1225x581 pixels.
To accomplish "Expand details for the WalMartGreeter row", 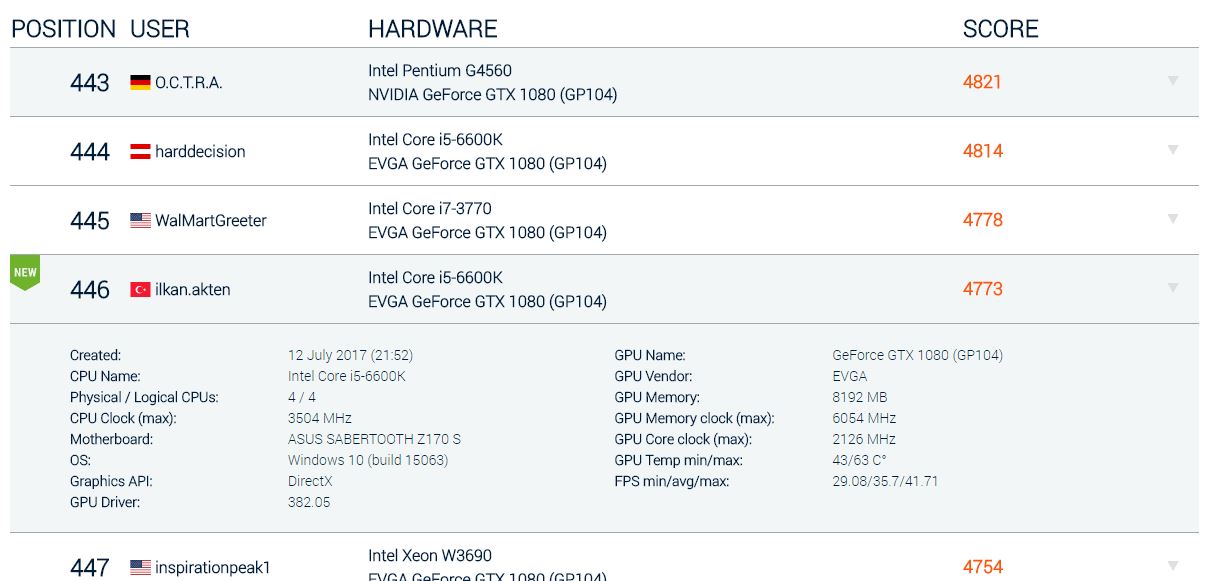I will point(1173,219).
